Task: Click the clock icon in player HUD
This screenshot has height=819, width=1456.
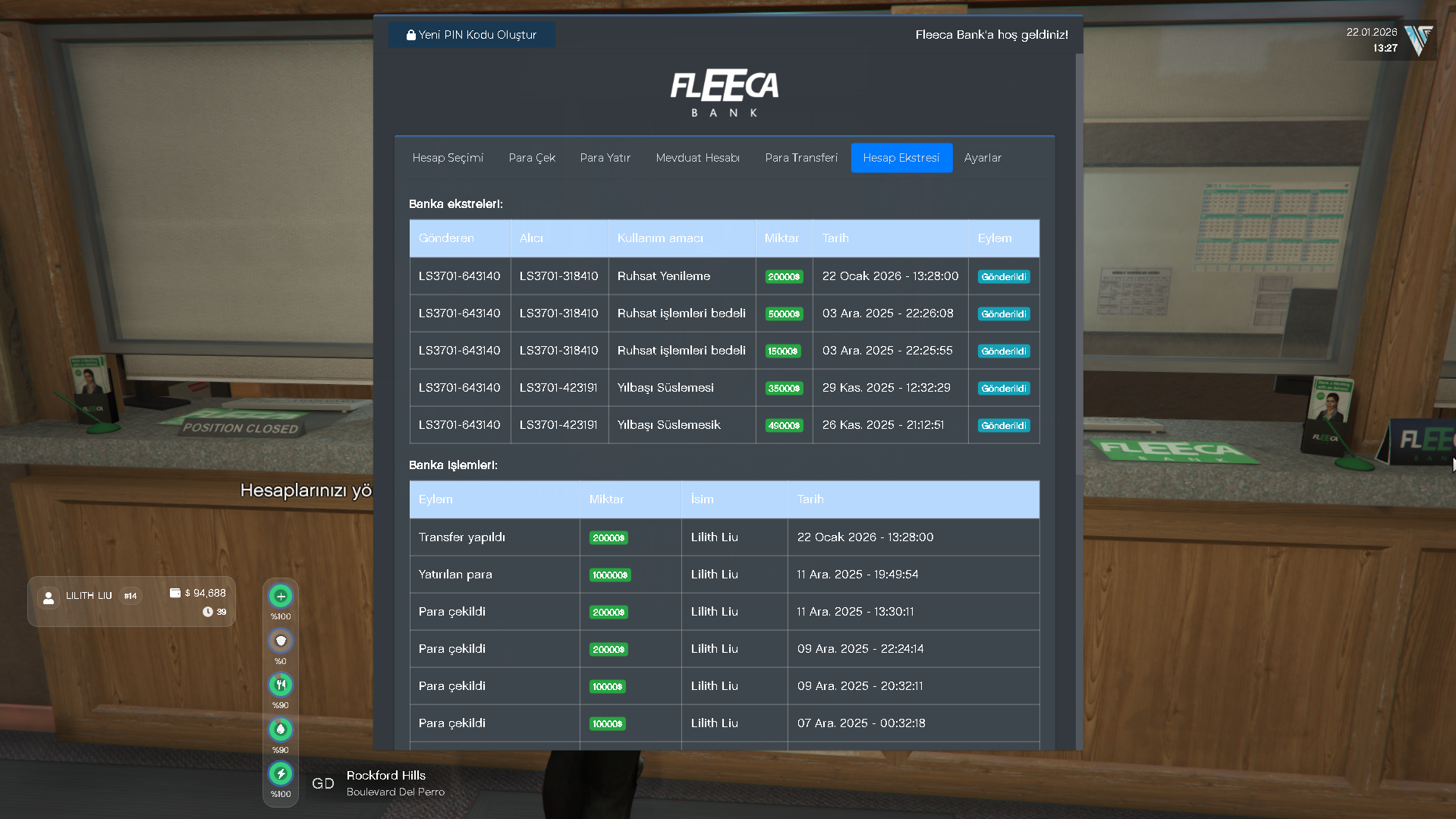Action: point(207,612)
